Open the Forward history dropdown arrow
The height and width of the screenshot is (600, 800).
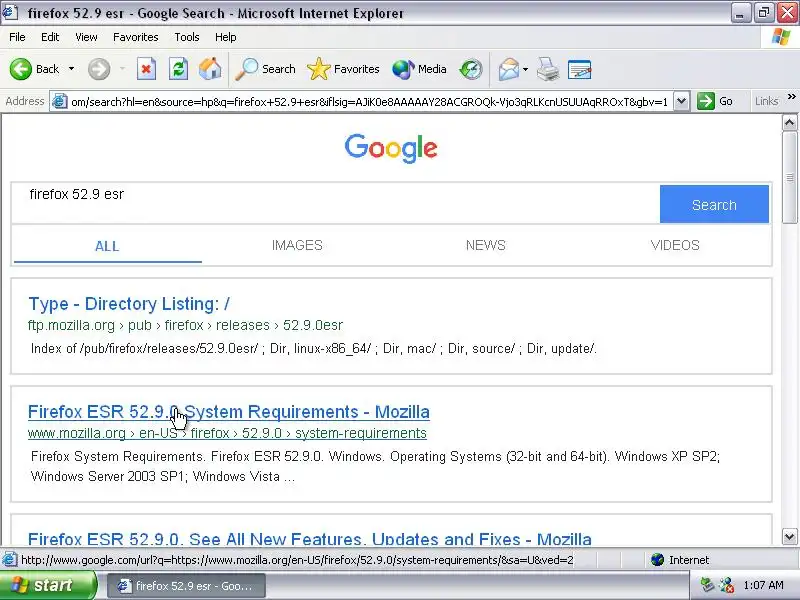(122, 69)
